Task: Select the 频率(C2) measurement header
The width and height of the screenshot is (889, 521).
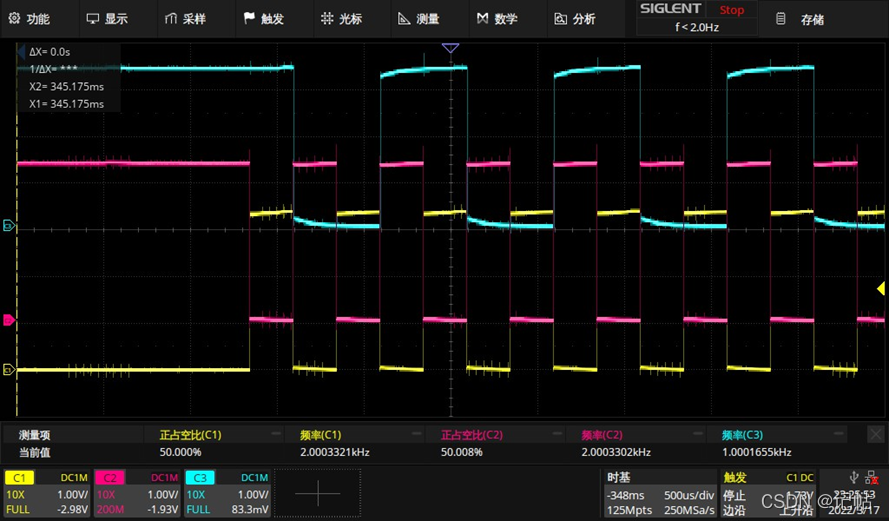Action: click(602, 435)
